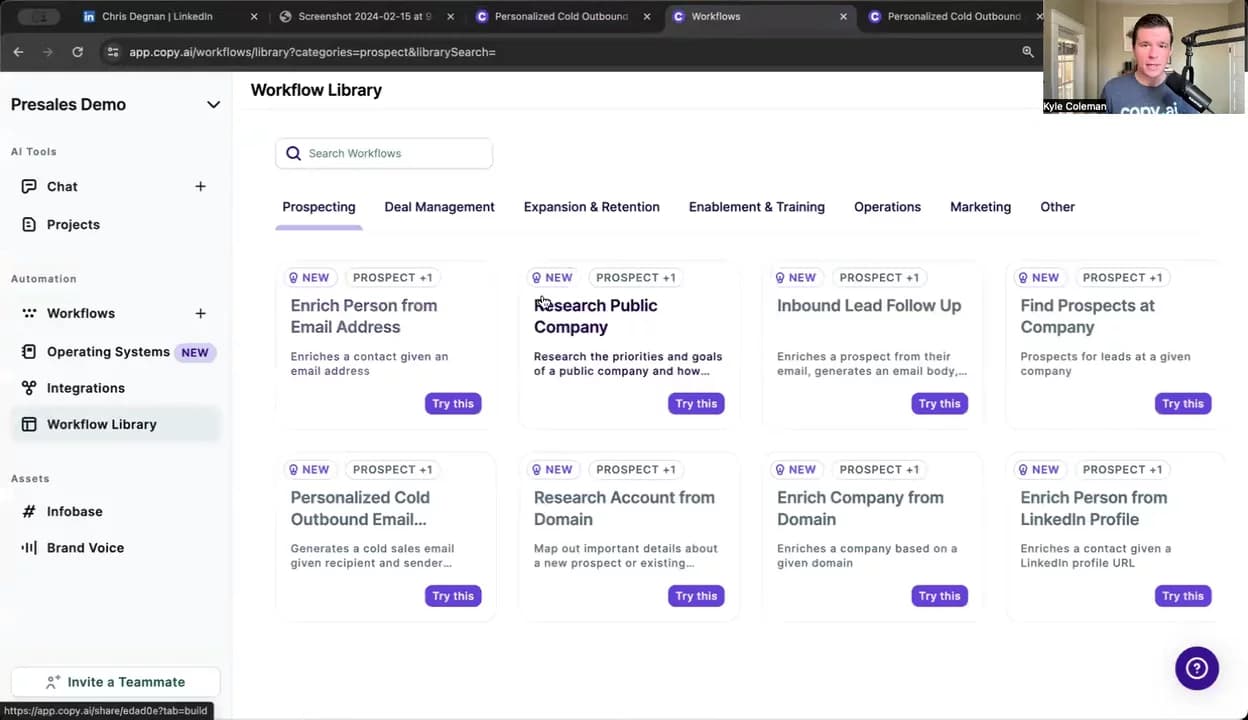Add new chat with plus icon
Screen dimensions: 1248x720
pos(200,187)
